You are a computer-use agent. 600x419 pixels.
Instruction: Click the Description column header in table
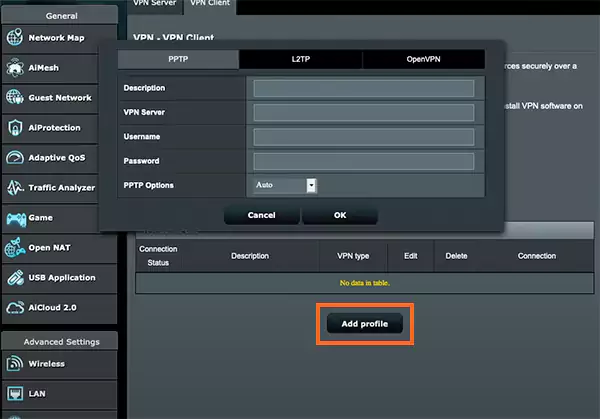(x=250, y=256)
